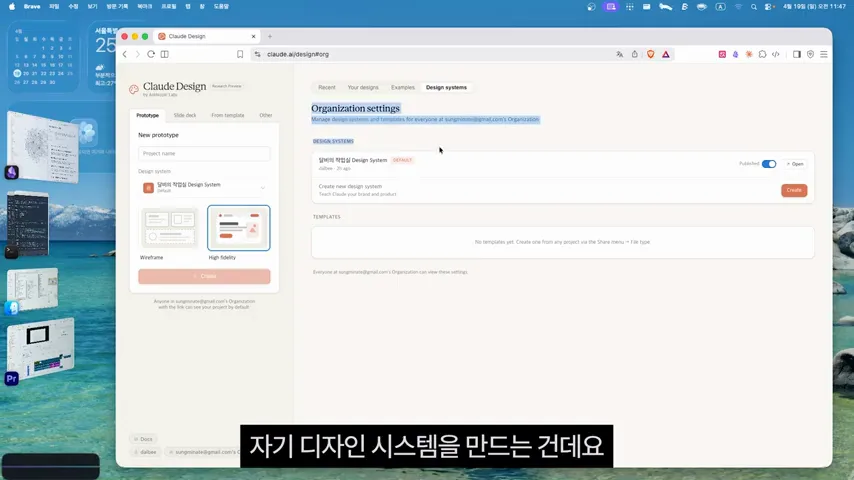Open the Recent tab
This screenshot has width=854, height=480.
[327, 87]
